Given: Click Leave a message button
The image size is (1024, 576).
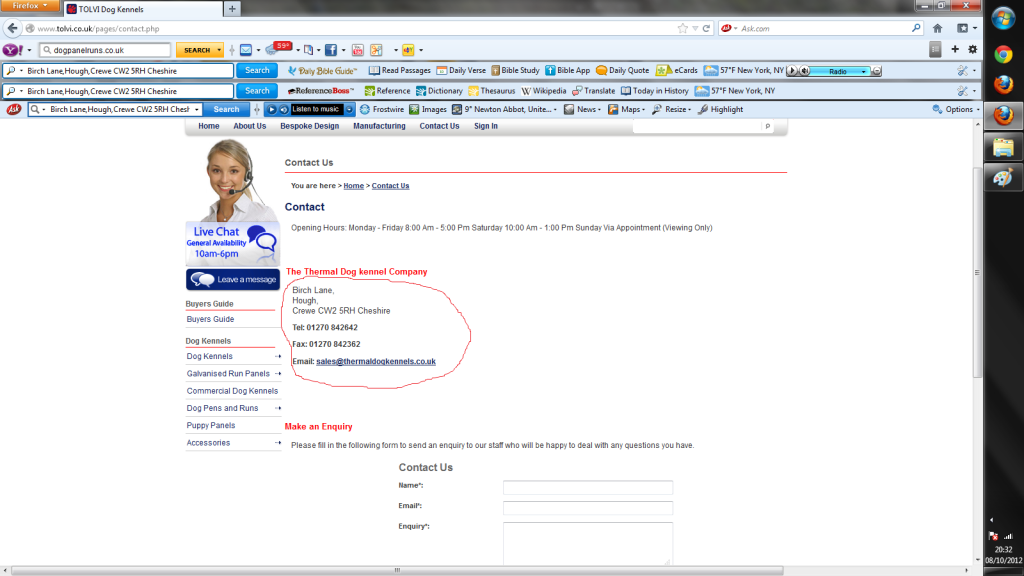Looking at the screenshot, I should [x=232, y=280].
